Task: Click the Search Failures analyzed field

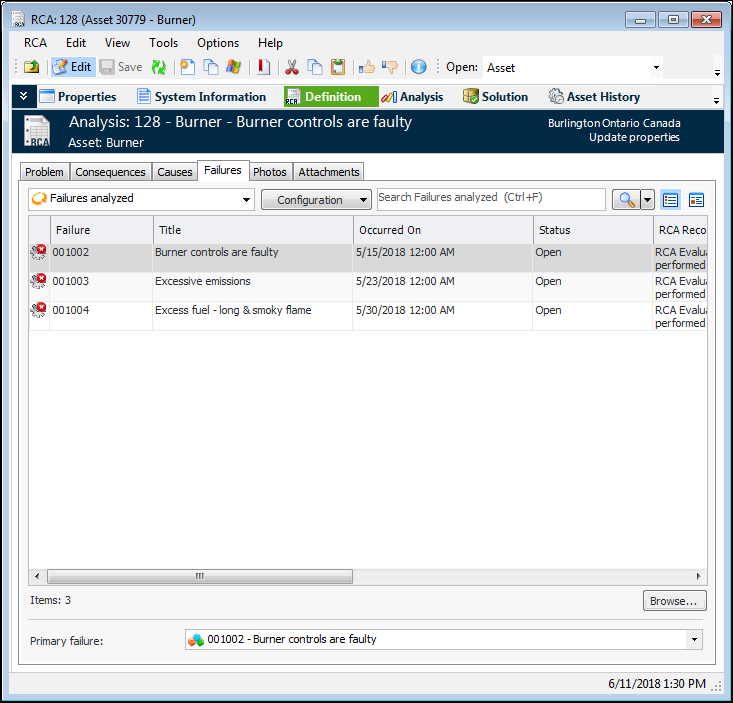Action: [x=490, y=199]
